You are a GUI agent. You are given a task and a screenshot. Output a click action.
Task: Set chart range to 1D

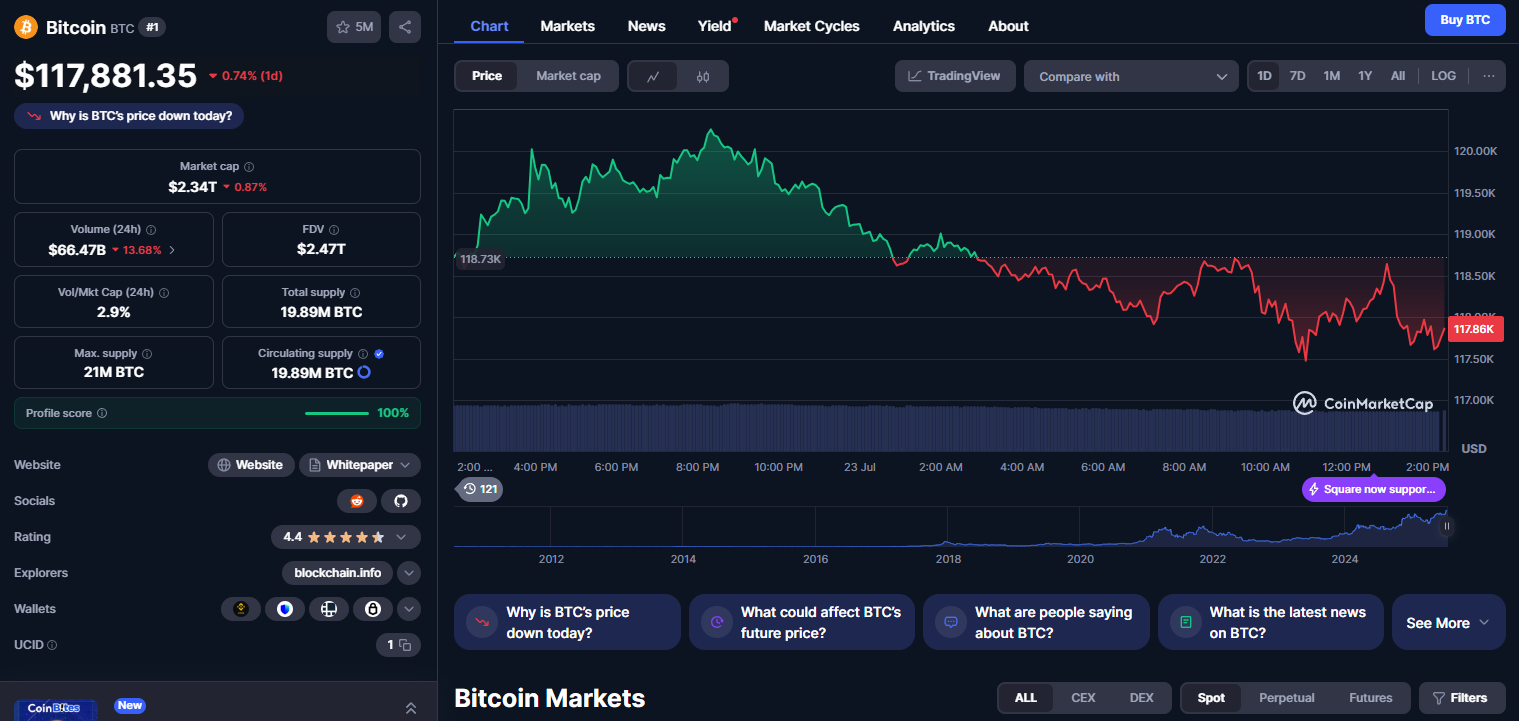pyautogui.click(x=1265, y=76)
